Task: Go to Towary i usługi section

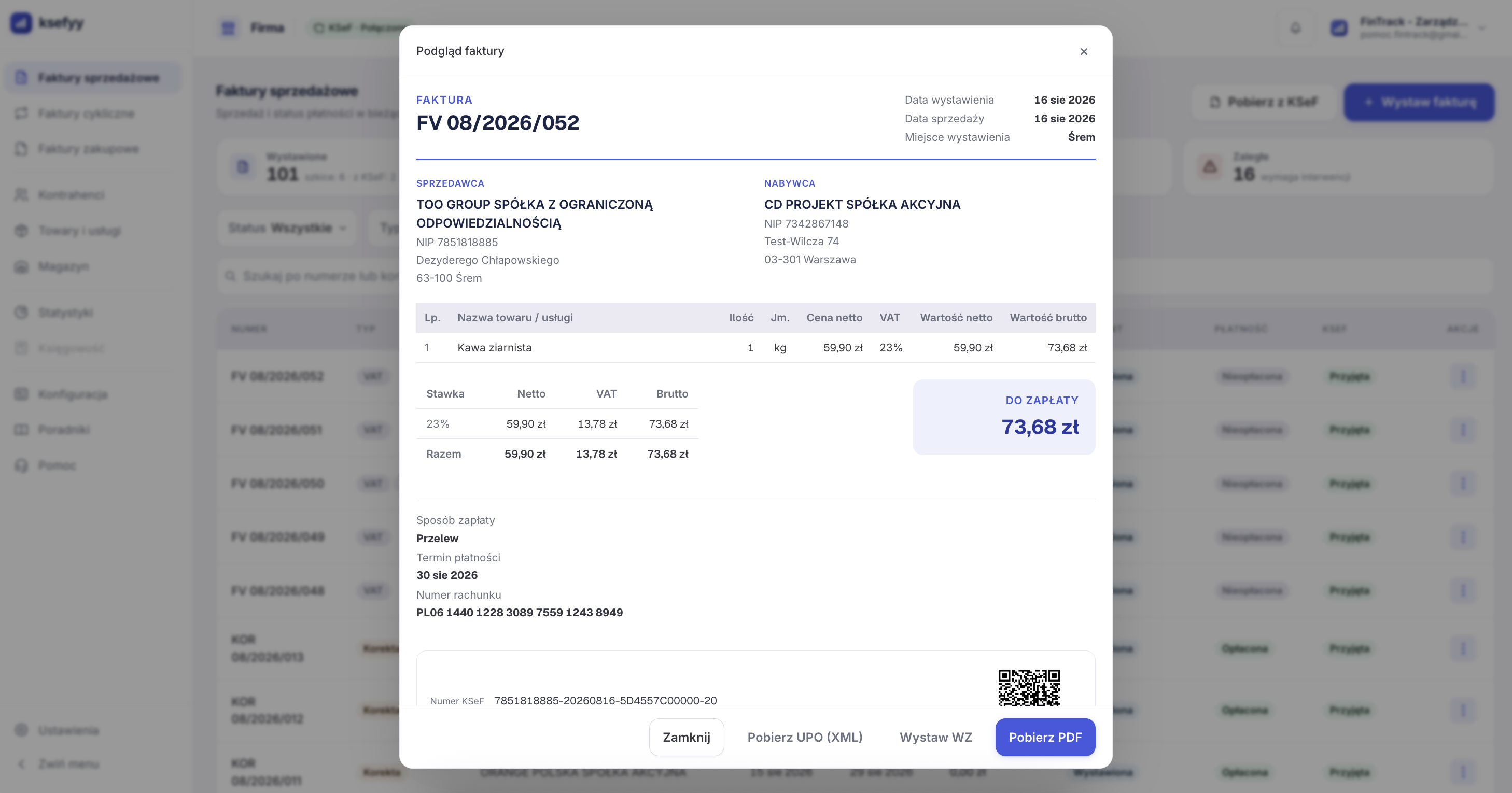Action: click(x=93, y=231)
